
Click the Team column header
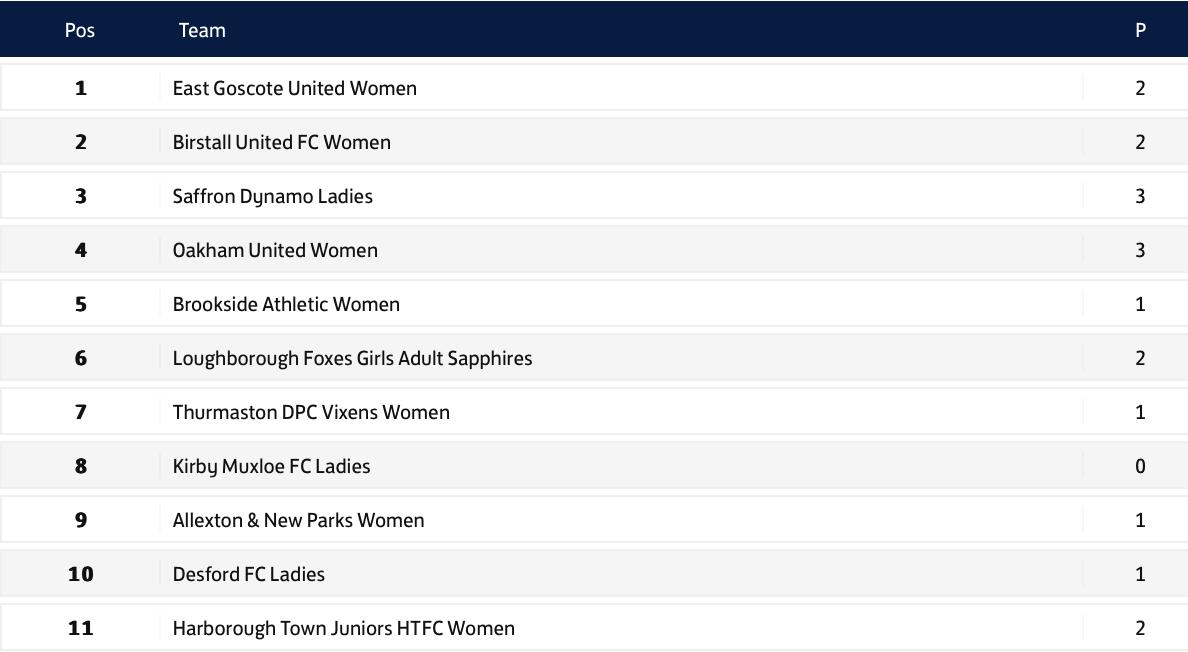pos(202,30)
